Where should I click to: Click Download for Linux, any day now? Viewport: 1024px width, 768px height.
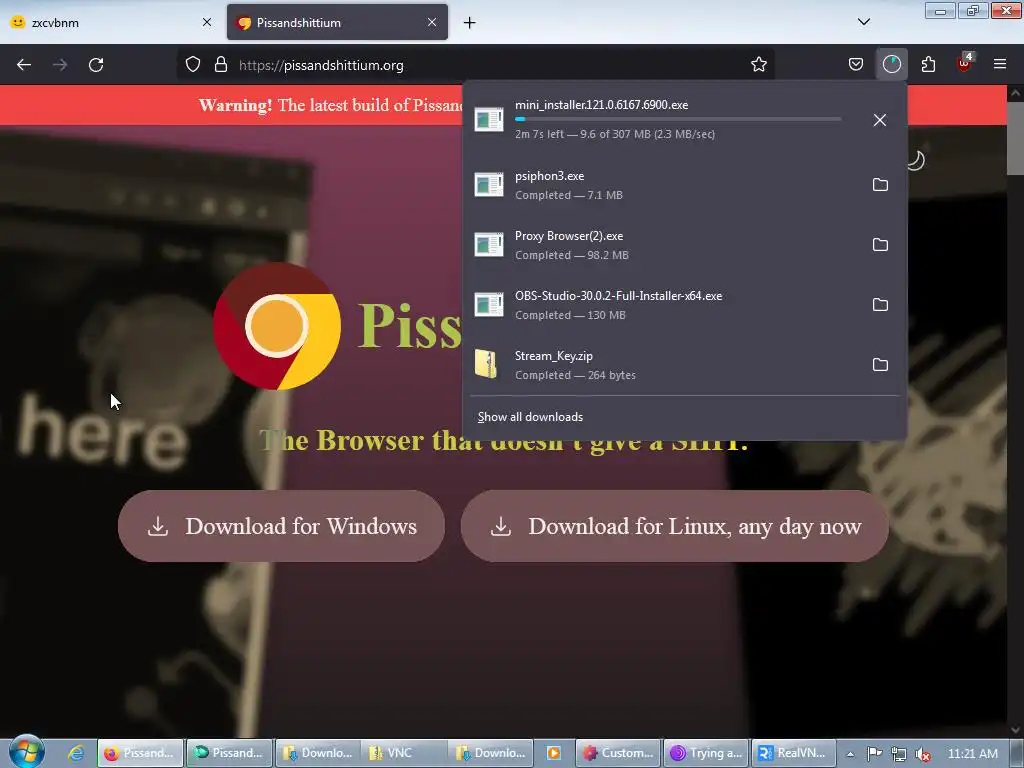coord(675,526)
